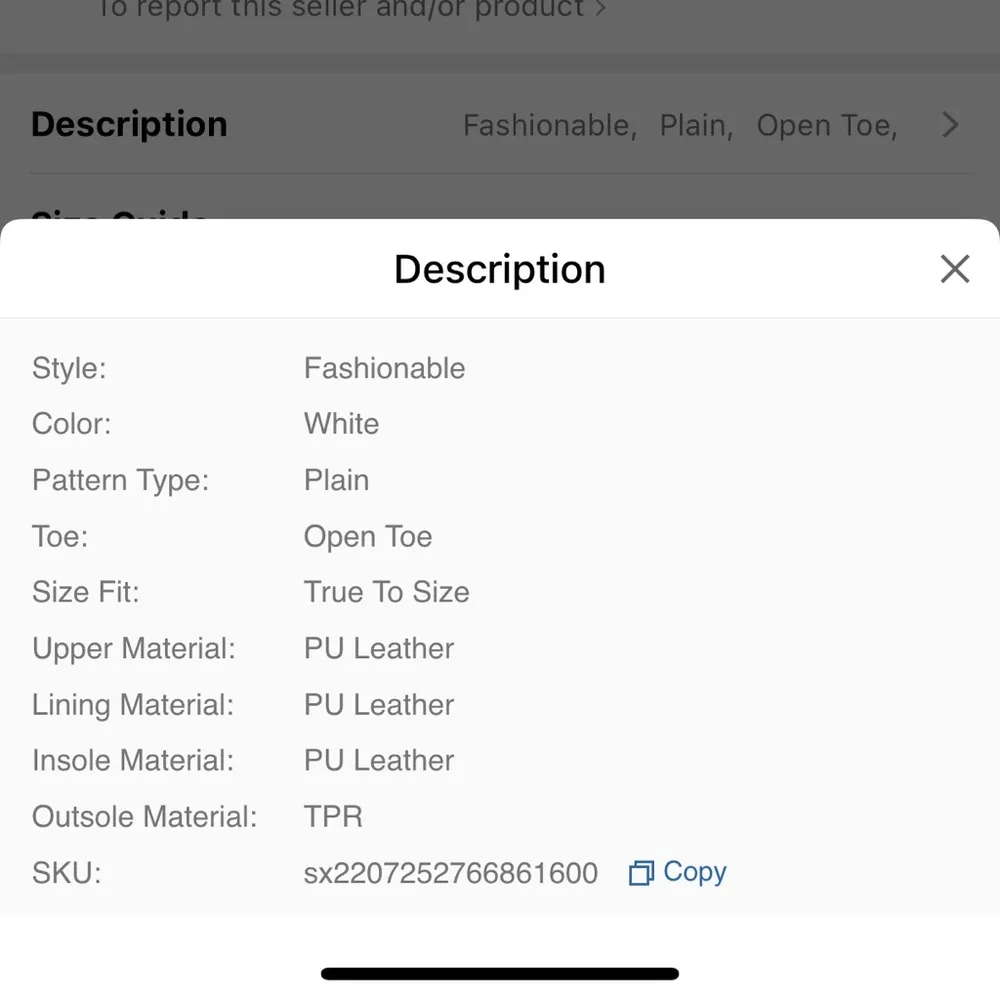
Task: Tap the home indicator bar
Action: click(500, 974)
